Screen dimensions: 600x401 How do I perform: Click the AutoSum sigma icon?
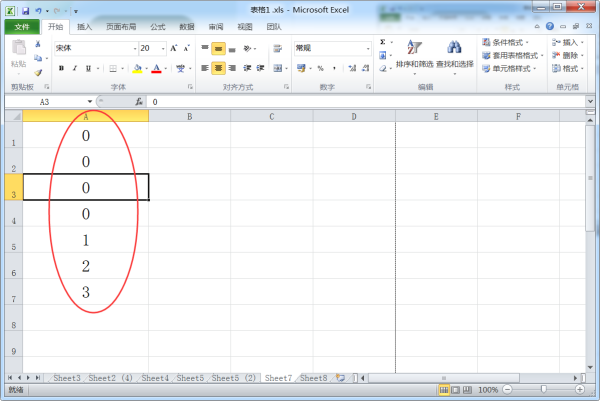[383, 42]
